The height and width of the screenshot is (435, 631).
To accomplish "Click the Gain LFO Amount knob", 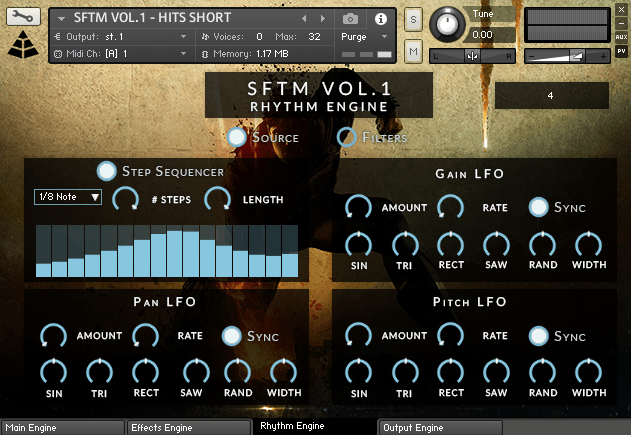I will (357, 207).
